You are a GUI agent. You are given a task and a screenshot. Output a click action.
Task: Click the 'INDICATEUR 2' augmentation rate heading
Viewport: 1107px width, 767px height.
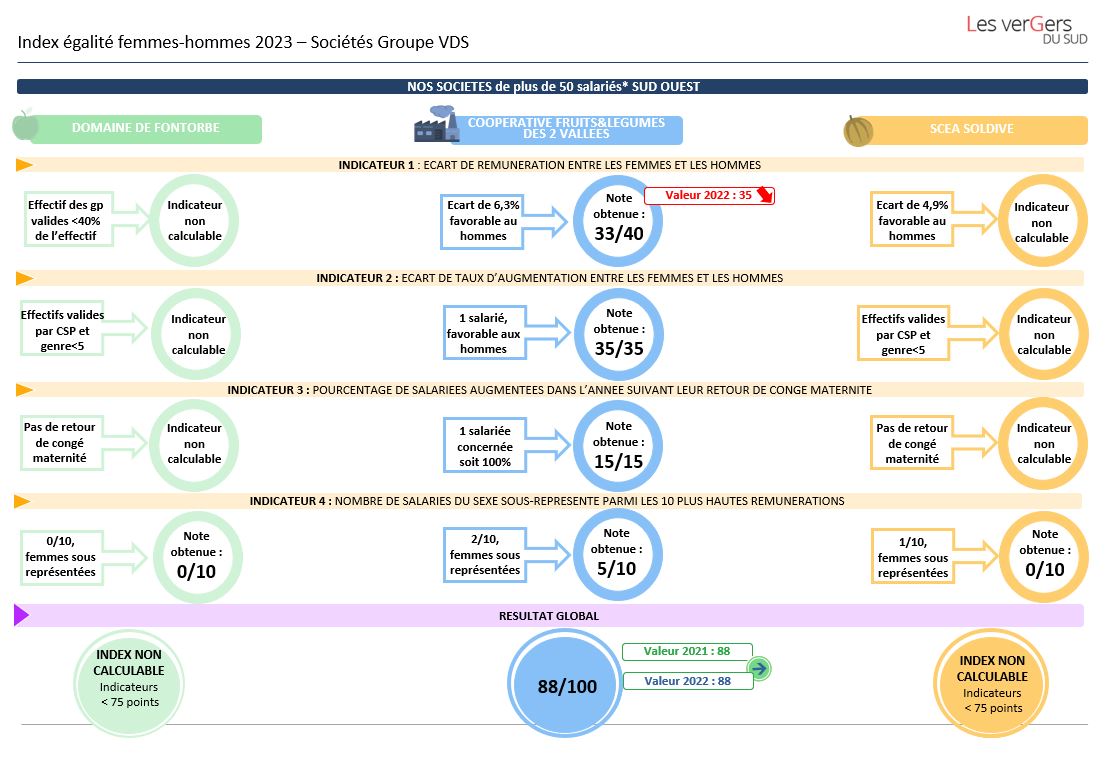click(550, 278)
